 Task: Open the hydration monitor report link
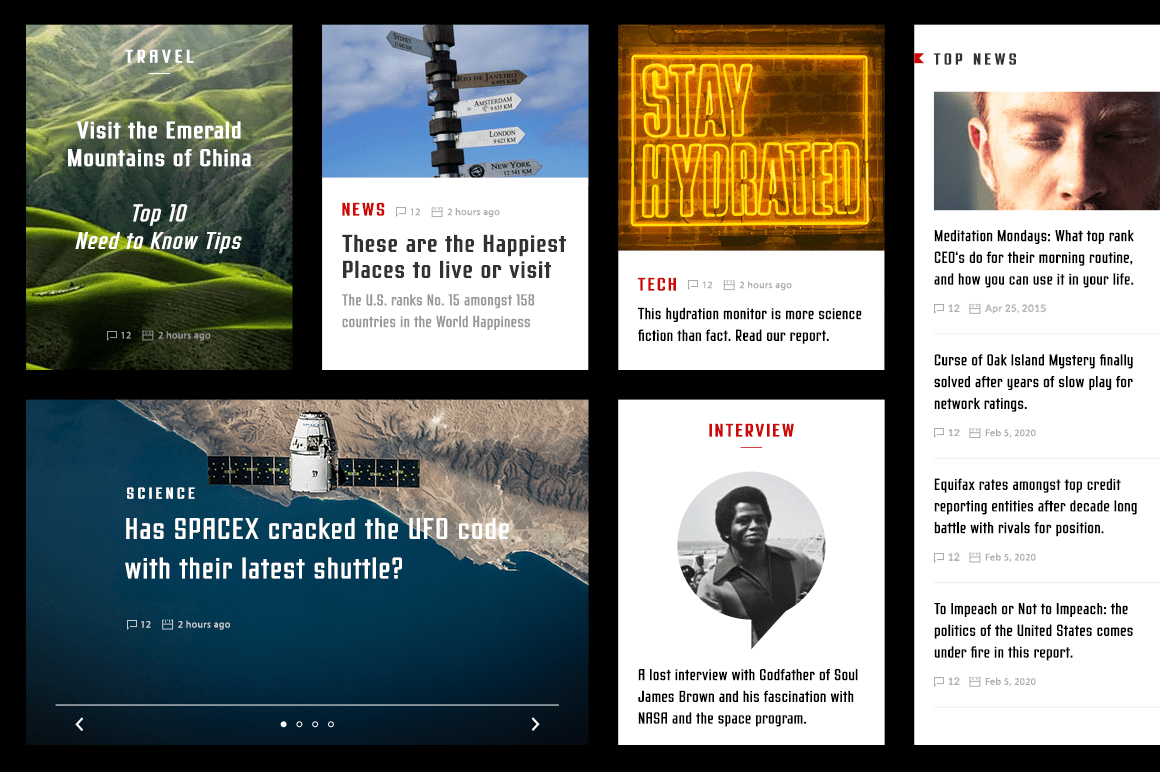coord(749,325)
